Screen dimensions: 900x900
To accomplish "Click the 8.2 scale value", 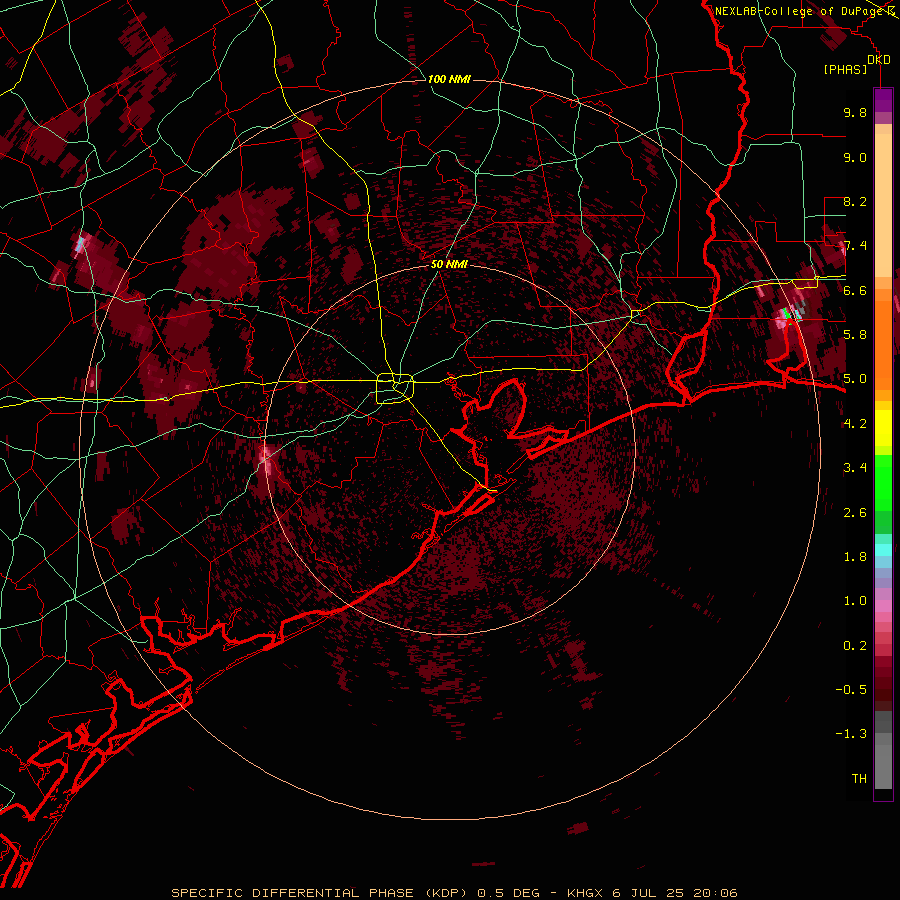I will pyautogui.click(x=855, y=201).
